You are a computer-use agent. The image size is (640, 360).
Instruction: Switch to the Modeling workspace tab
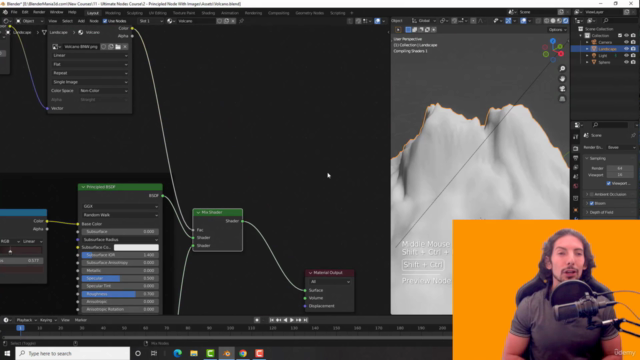tap(113, 13)
